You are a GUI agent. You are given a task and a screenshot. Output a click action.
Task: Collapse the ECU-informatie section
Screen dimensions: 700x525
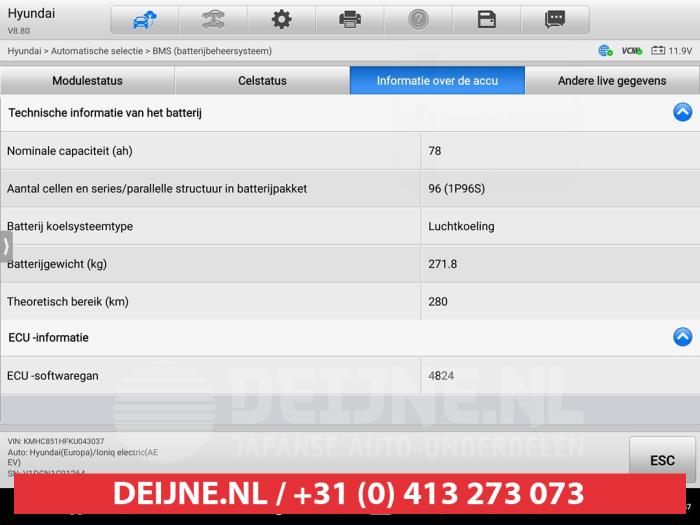coord(682,337)
